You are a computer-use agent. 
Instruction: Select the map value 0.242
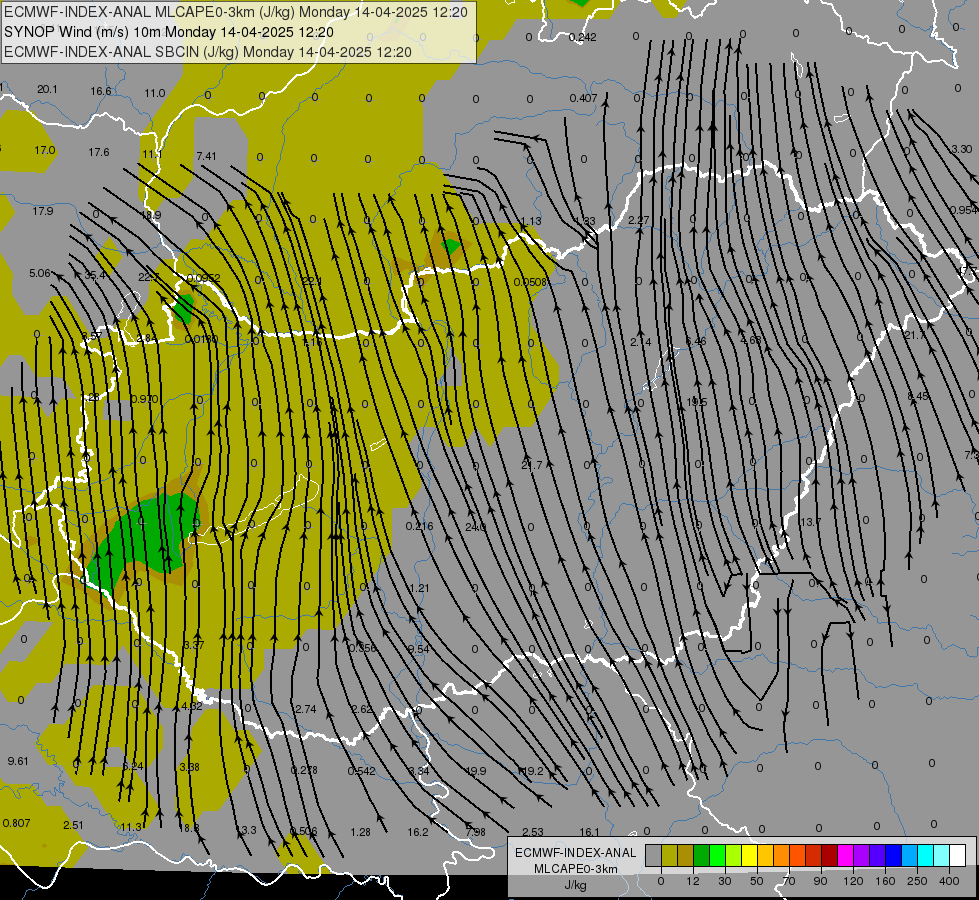coord(583,37)
